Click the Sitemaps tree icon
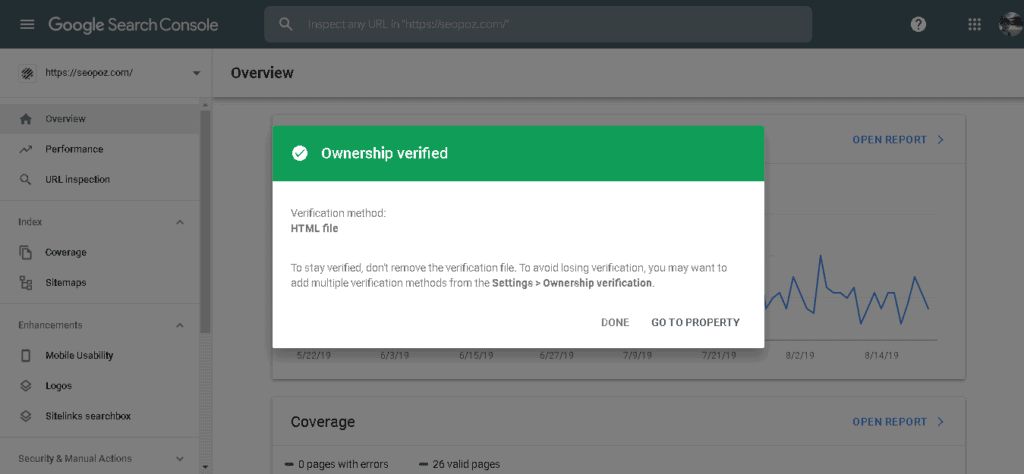This screenshot has width=1024, height=474. tap(25, 283)
